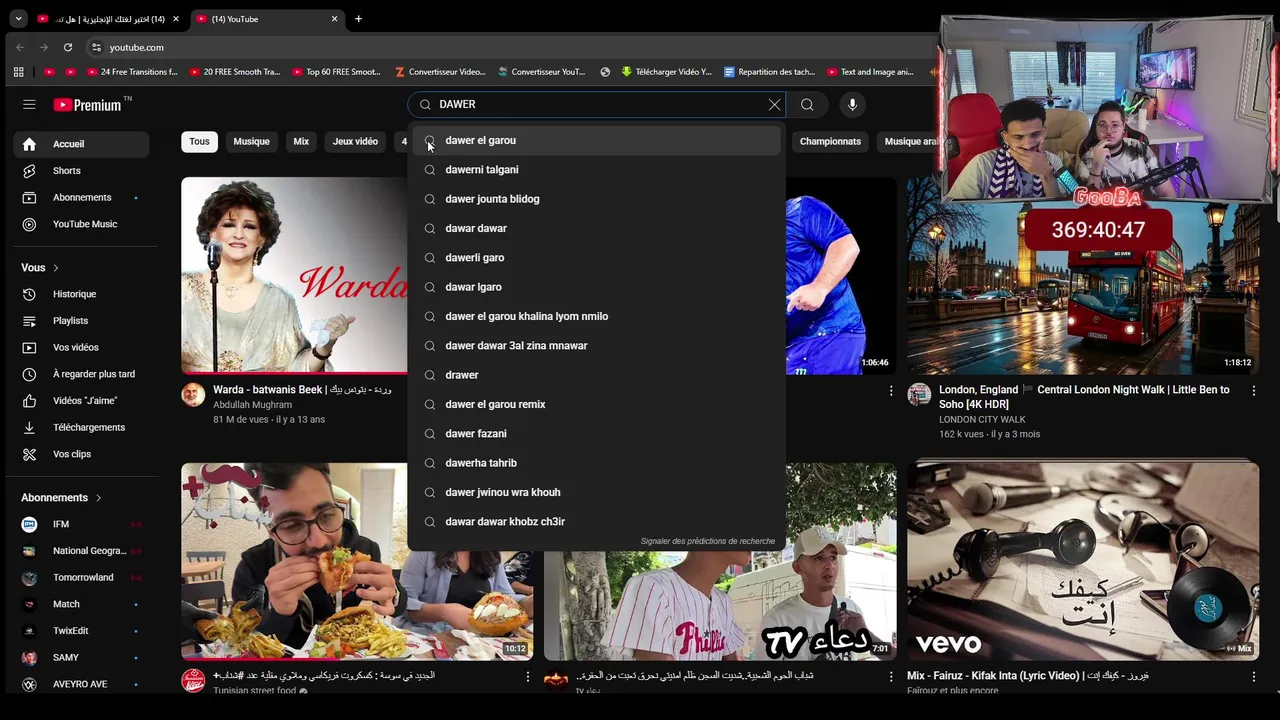
Task: Open YouTube Music in the sidebar
Action: [81, 224]
